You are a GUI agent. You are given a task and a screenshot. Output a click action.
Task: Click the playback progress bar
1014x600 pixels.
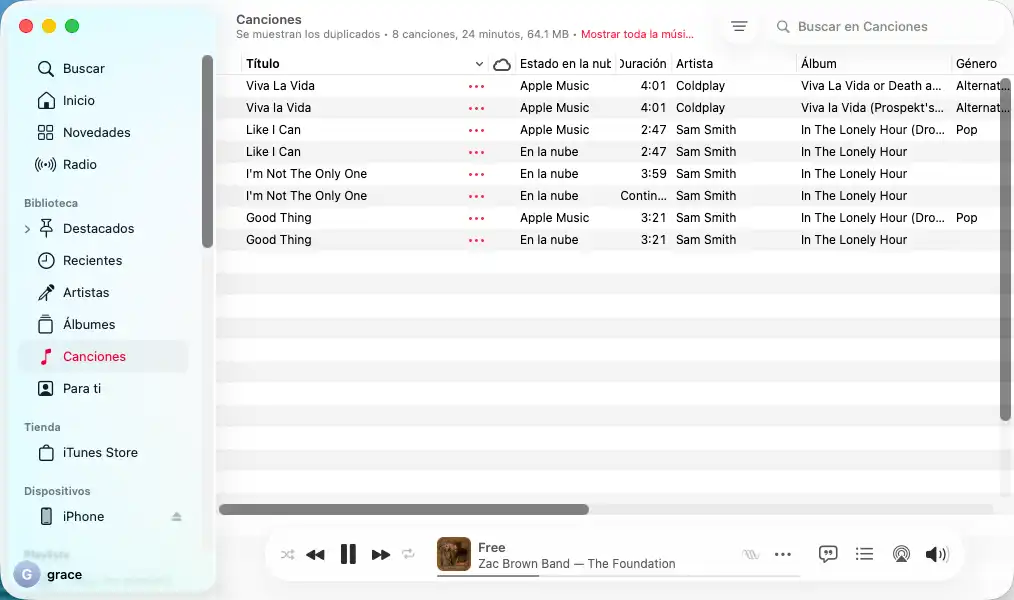(618, 575)
